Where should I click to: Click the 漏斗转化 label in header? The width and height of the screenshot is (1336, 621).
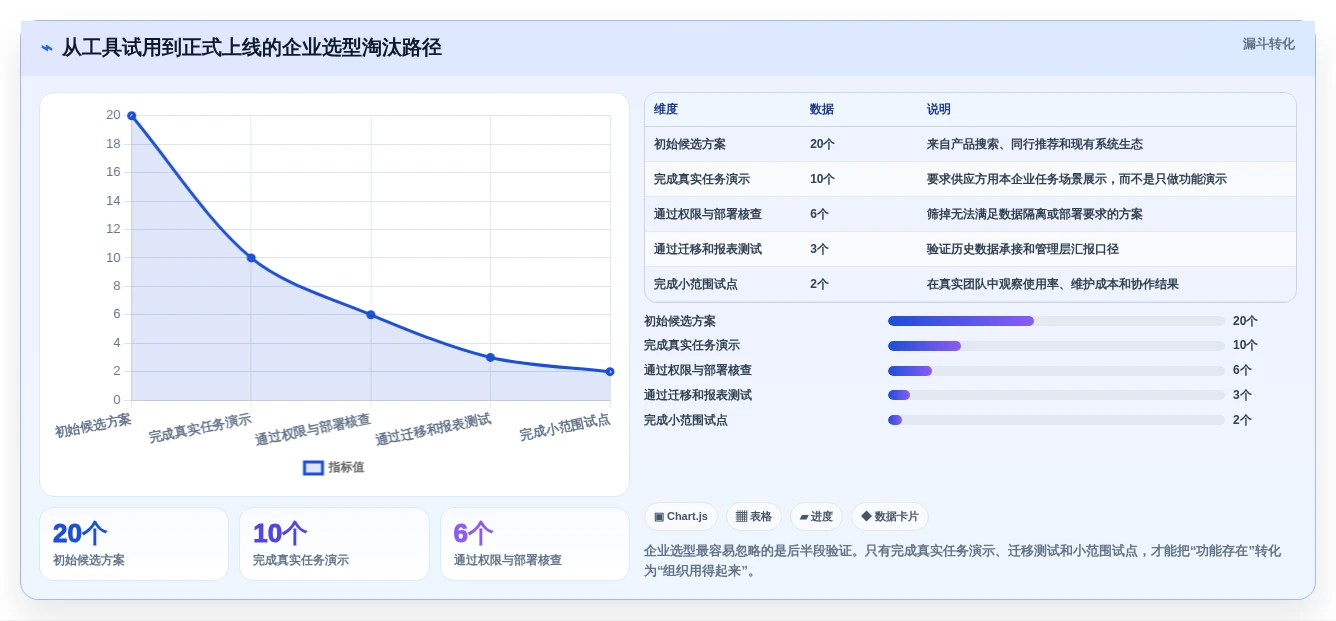pyautogui.click(x=1268, y=44)
